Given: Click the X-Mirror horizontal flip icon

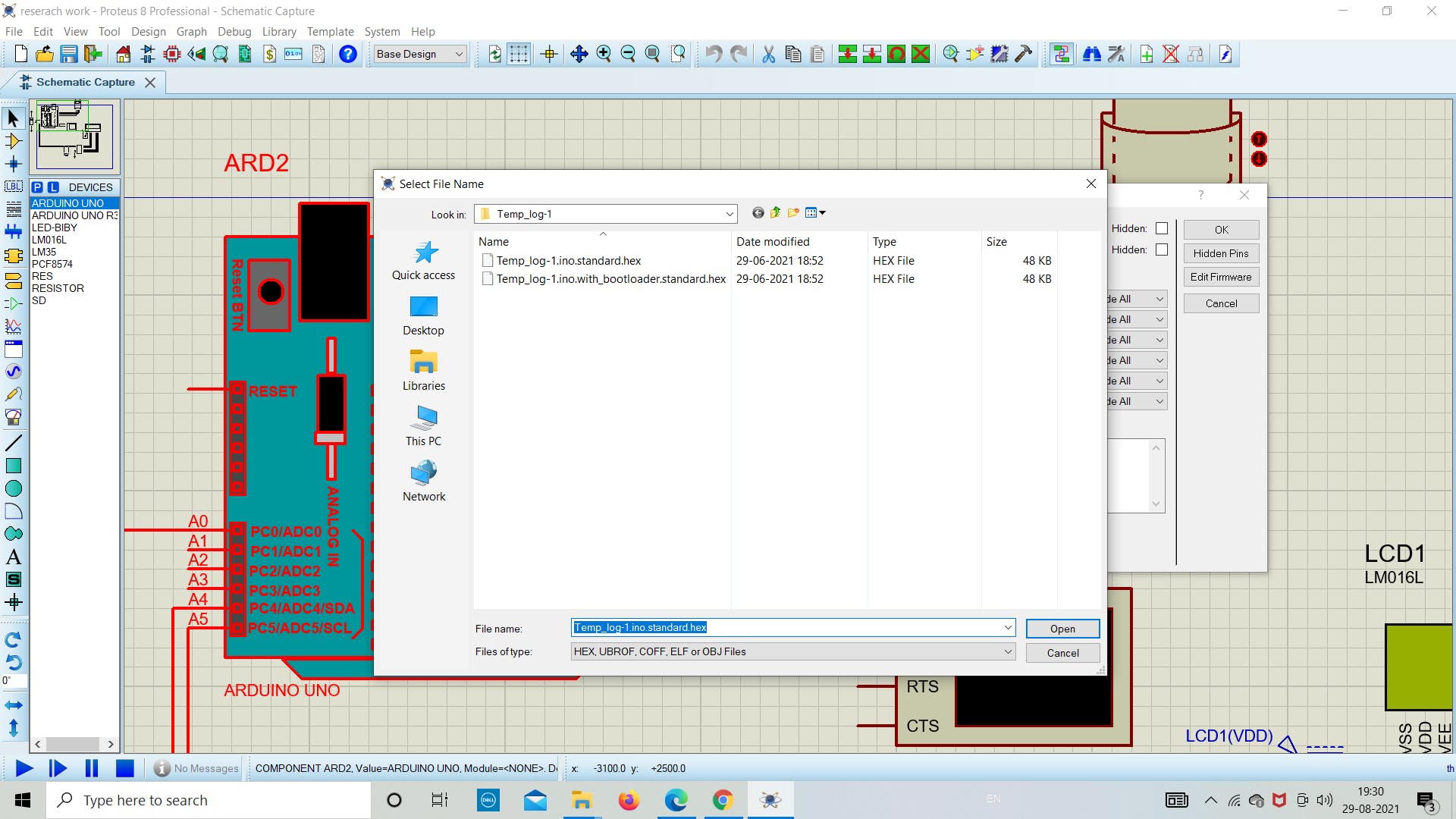Looking at the screenshot, I should pyautogui.click(x=13, y=705).
